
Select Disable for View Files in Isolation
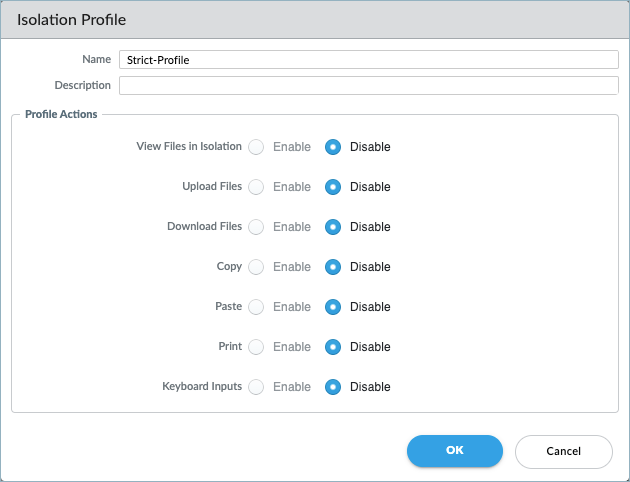pyautogui.click(x=334, y=147)
